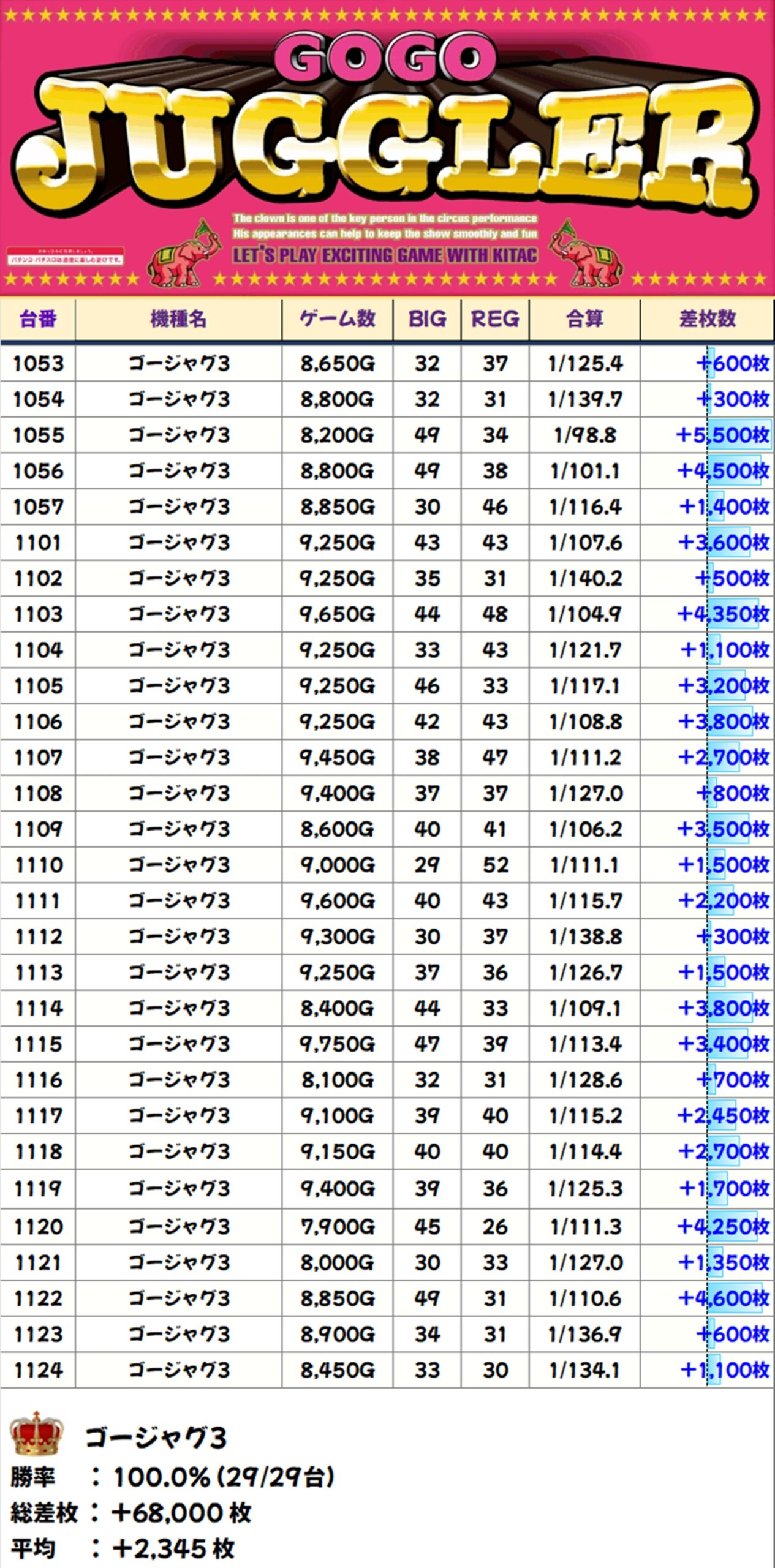This screenshot has height=1568, width=775.
Task: Select machine number 1114
Action: tap(39, 1009)
